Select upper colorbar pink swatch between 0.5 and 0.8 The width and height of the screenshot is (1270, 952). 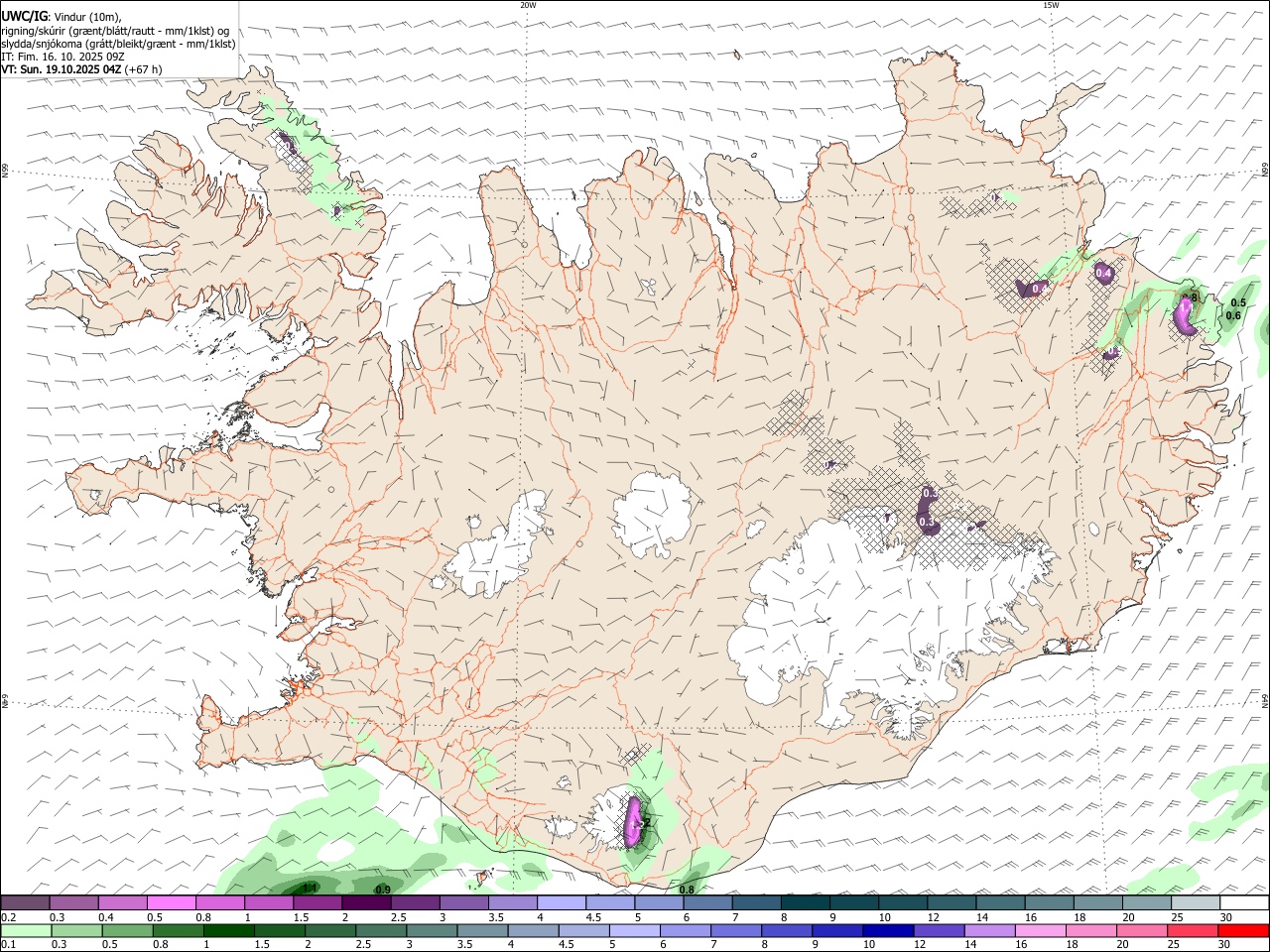171,902
